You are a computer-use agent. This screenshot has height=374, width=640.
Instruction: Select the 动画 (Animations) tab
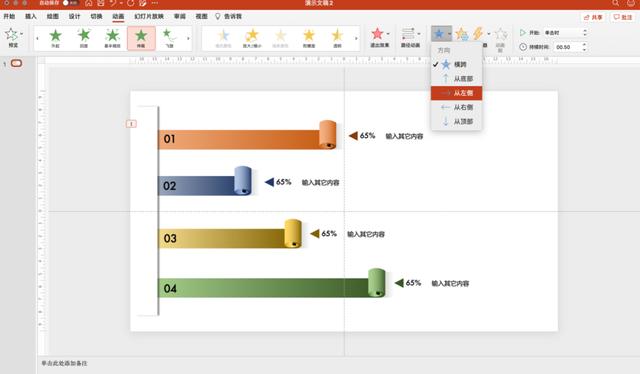coord(118,16)
